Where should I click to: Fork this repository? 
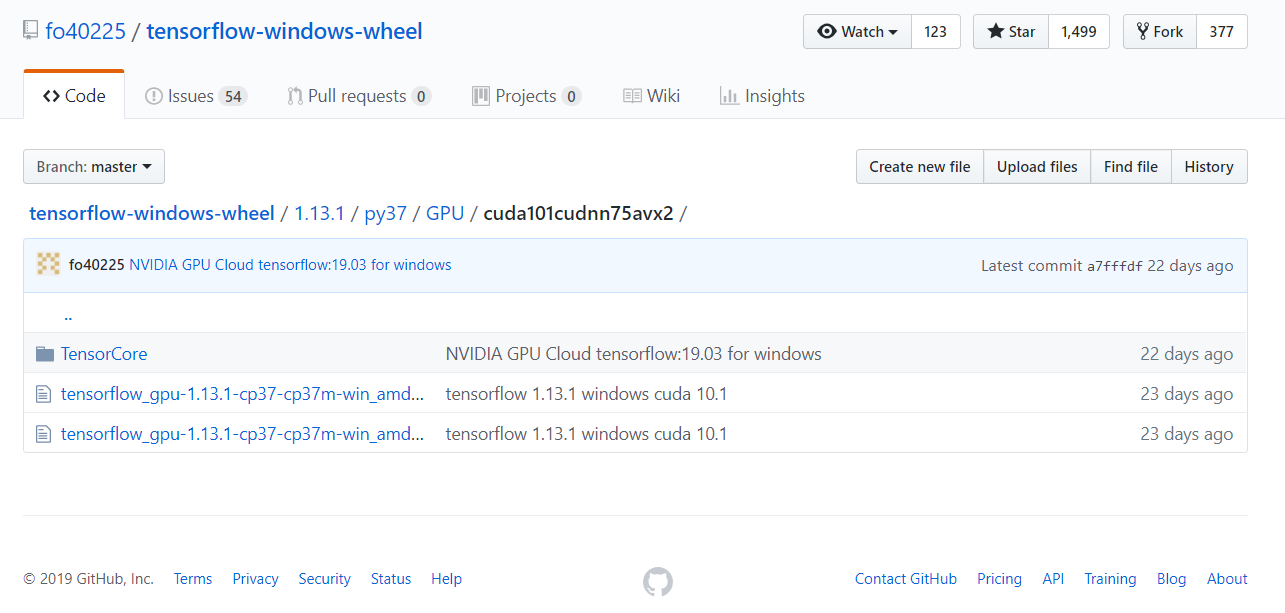coord(1160,32)
